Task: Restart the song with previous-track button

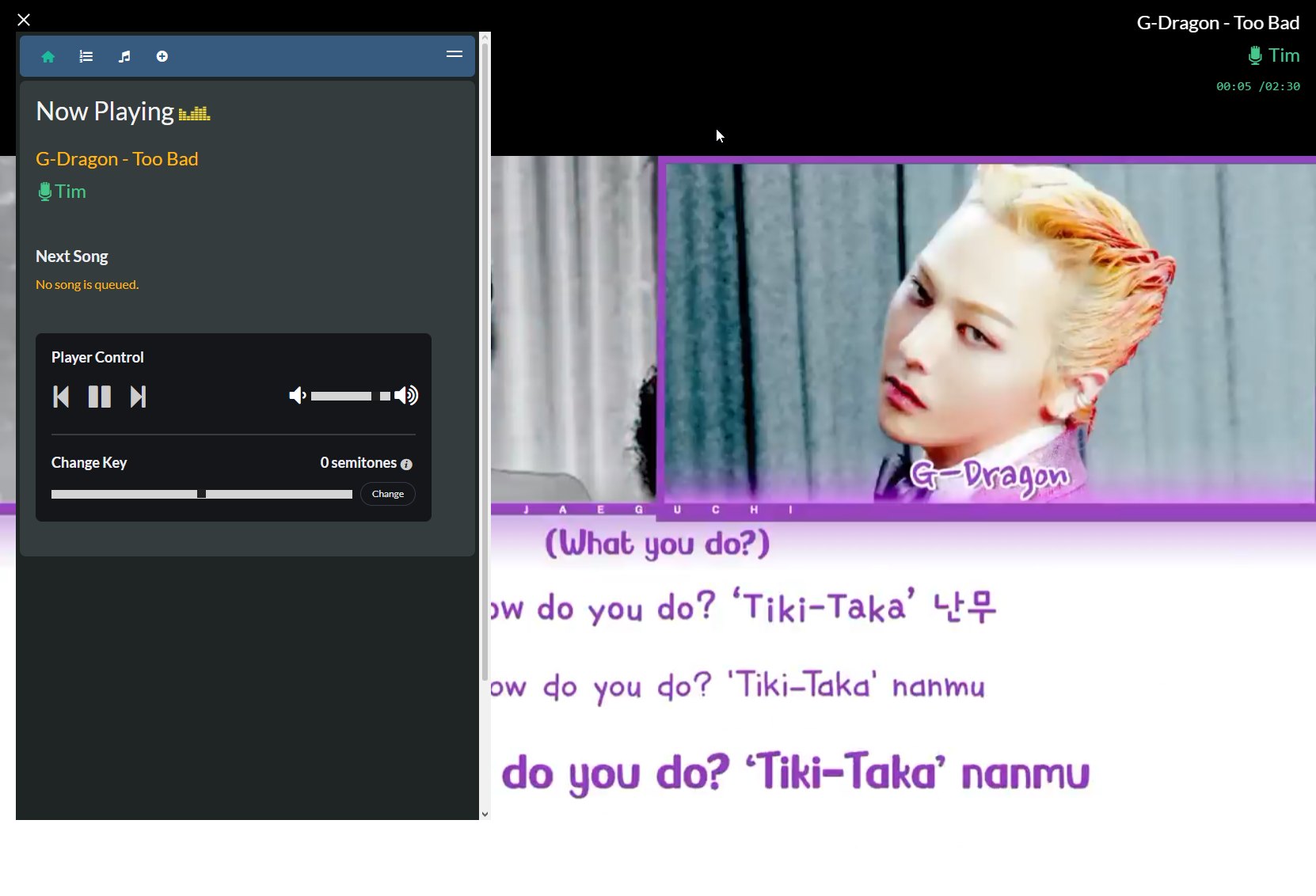Action: [61, 397]
